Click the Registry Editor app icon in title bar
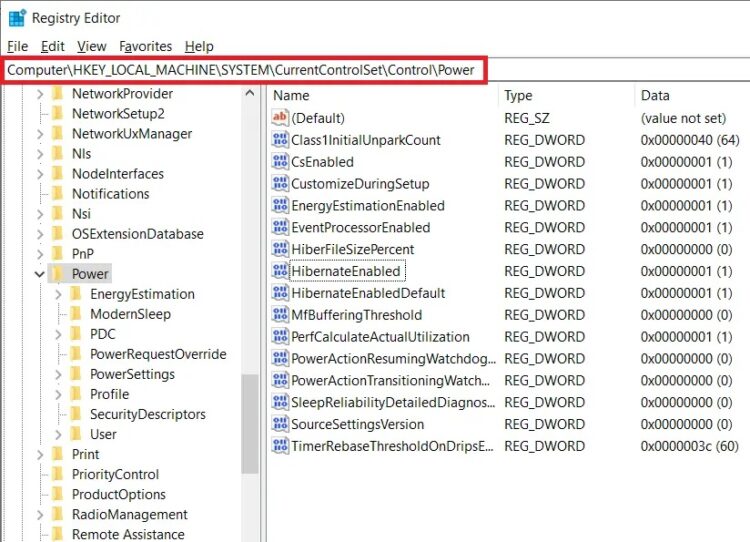The image size is (750, 542). click(x=17, y=18)
